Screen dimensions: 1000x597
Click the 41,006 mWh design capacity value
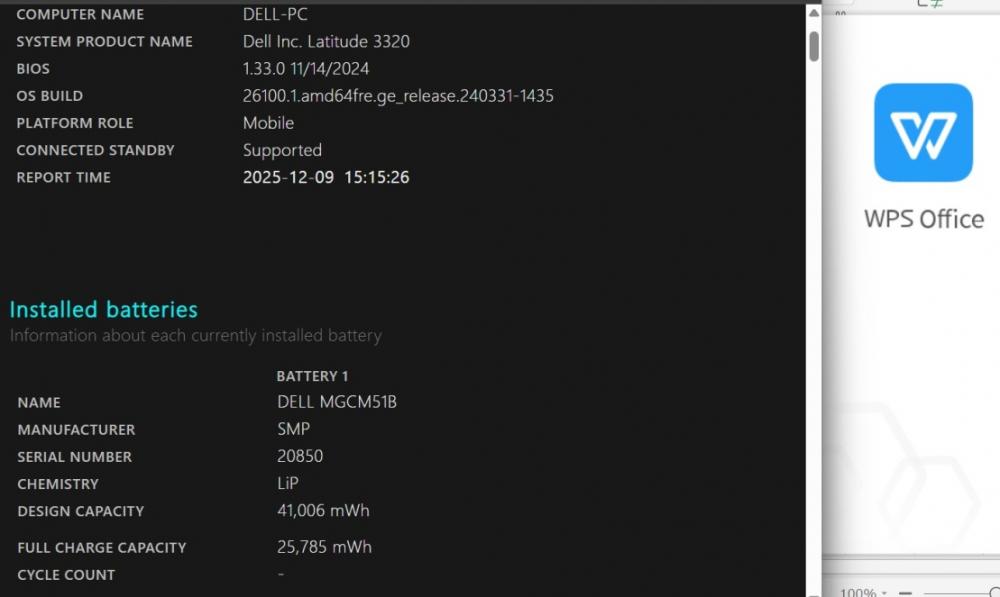tap(323, 510)
